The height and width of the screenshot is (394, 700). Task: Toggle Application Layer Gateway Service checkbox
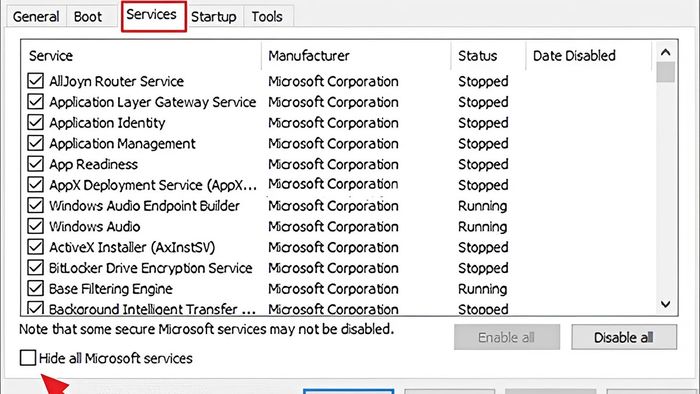pyautogui.click(x=35, y=101)
